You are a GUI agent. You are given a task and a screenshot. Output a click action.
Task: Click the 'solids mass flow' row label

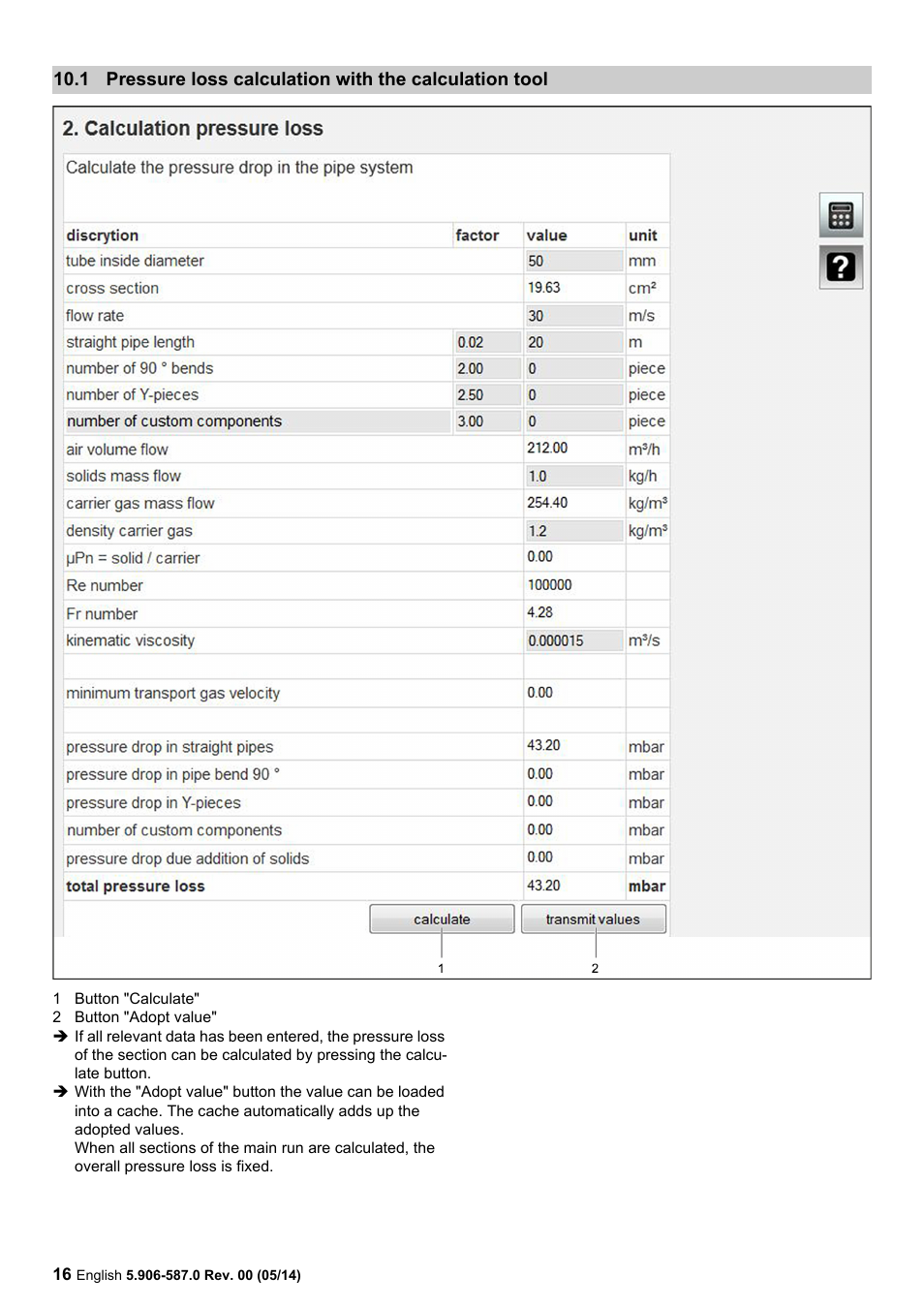[x=123, y=476]
